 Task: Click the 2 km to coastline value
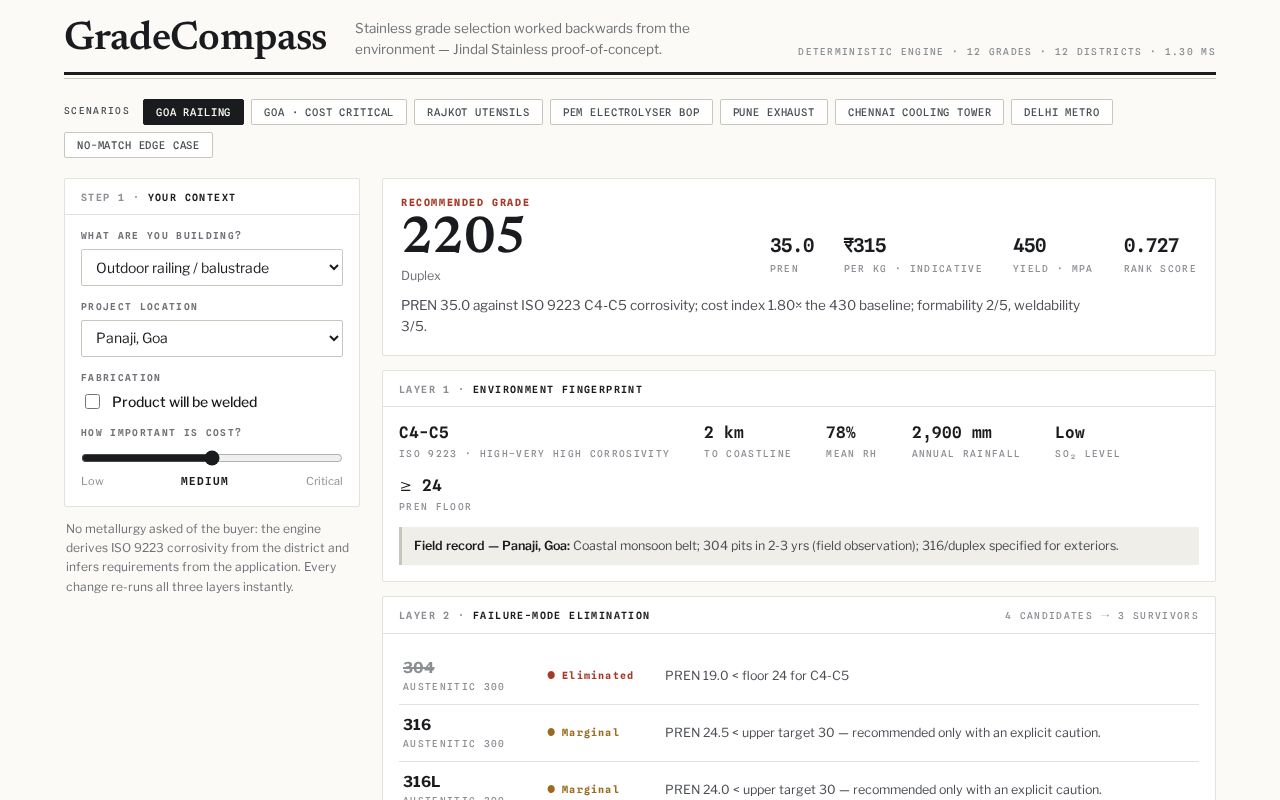pyautogui.click(x=724, y=432)
